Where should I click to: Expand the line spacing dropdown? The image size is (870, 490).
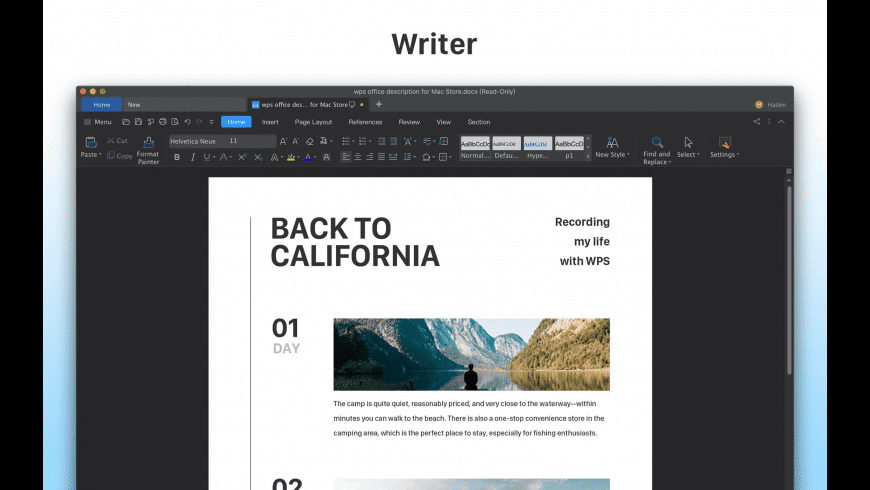[414, 157]
